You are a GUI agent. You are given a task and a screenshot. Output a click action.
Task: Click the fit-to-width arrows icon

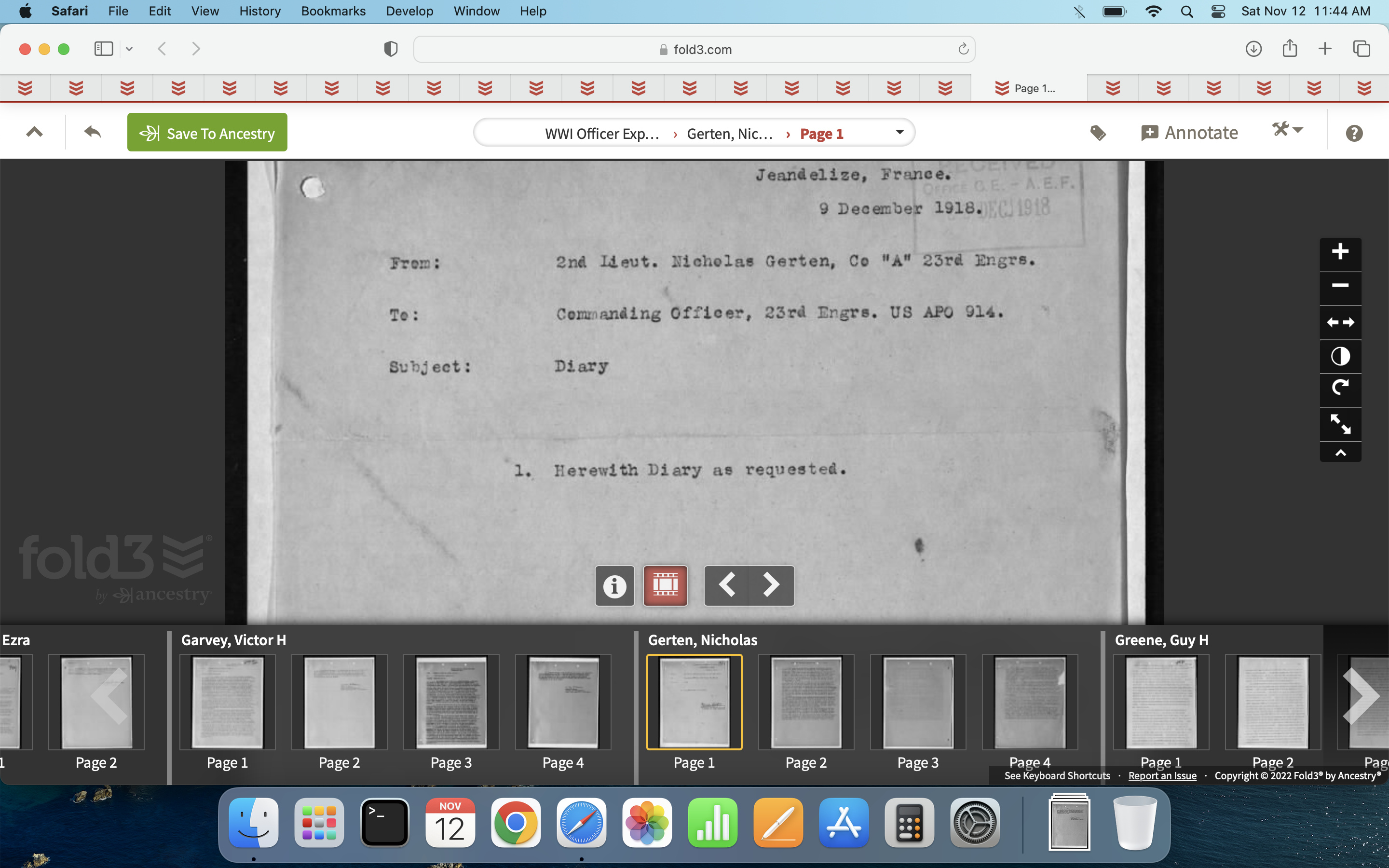point(1340,322)
